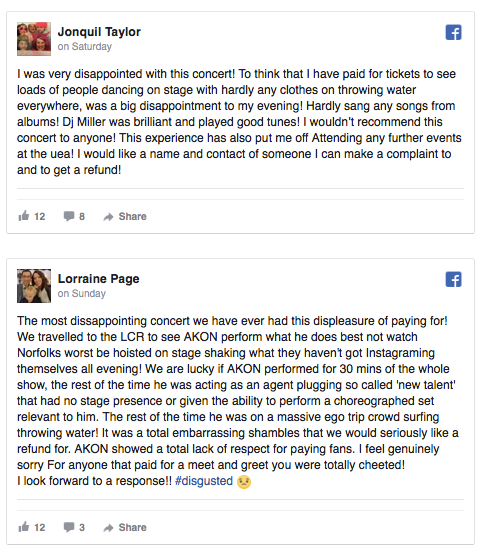484x559 pixels.
Task: Click Jonquil Taylor's profile picture thumbnail
Action: (x=34, y=39)
